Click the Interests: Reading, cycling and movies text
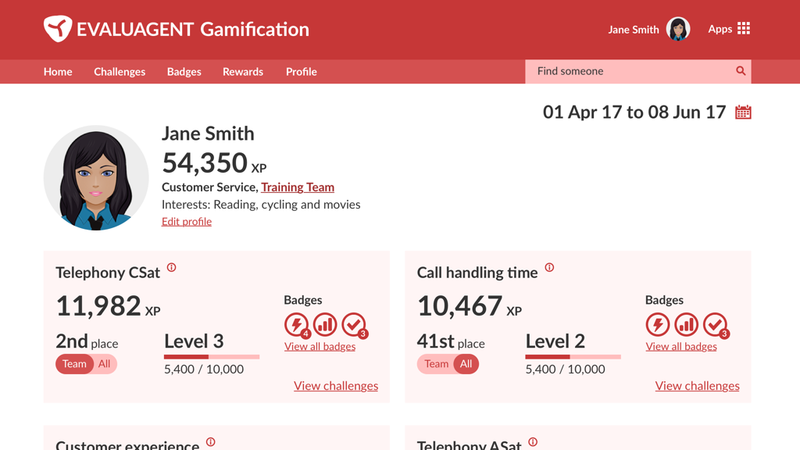 pyautogui.click(x=261, y=205)
